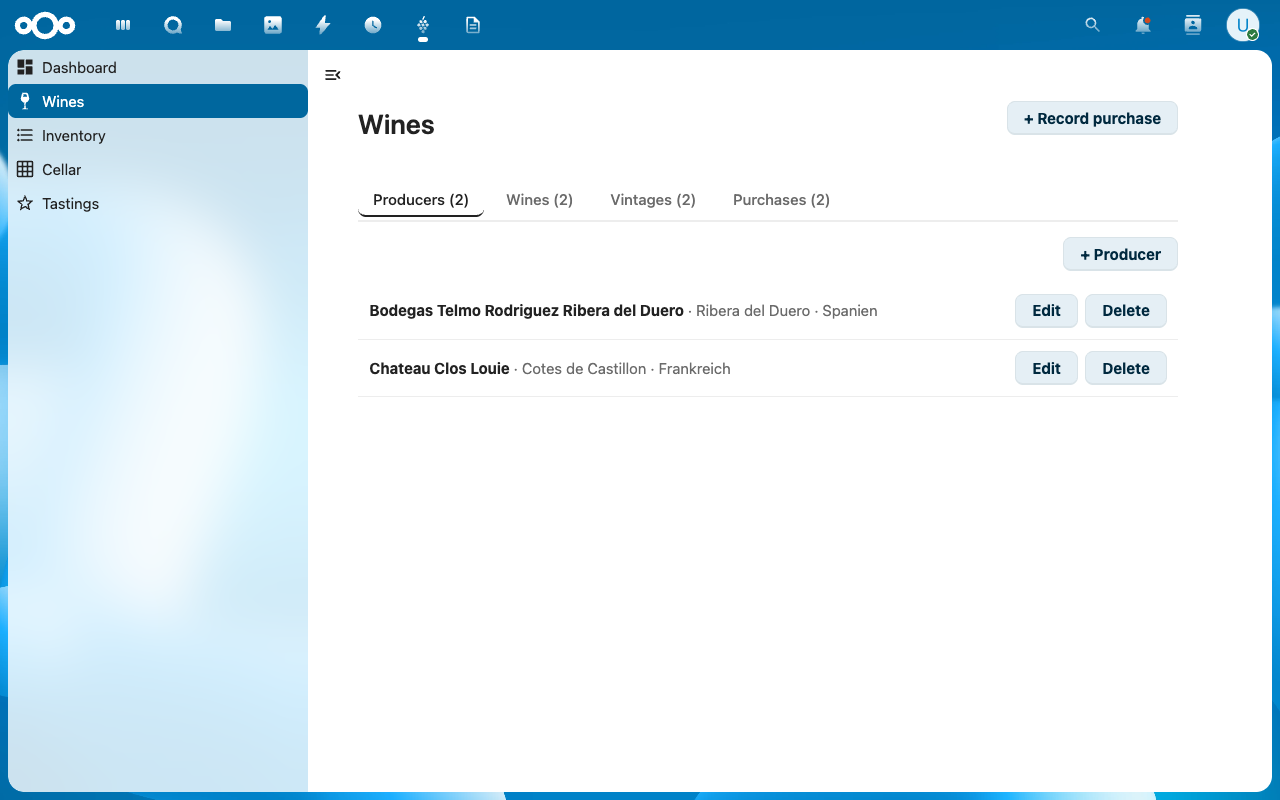
Task: Open the document notes icon in top bar
Action: 473,25
